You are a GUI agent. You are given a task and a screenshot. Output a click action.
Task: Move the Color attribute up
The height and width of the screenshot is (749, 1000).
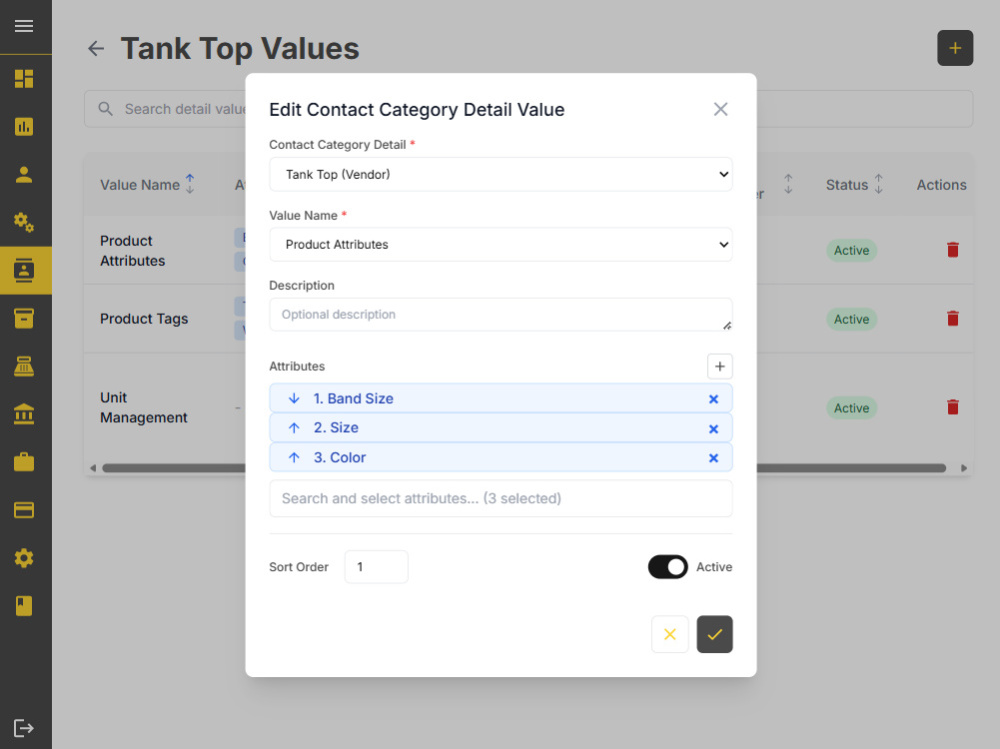[294, 457]
